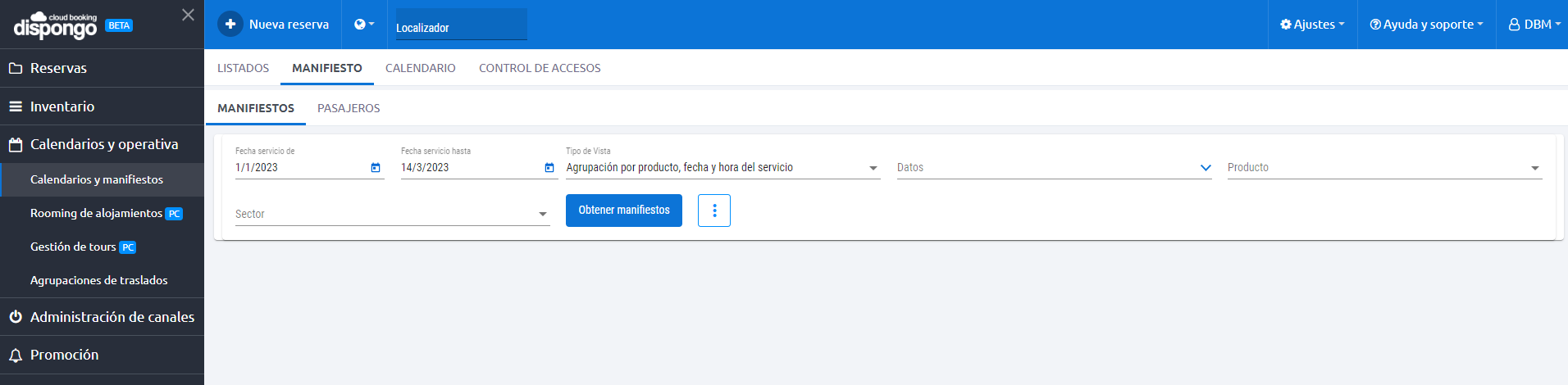Open Ayuda y soporte menu
Image resolution: width=1568 pixels, height=385 pixels.
tap(1426, 25)
